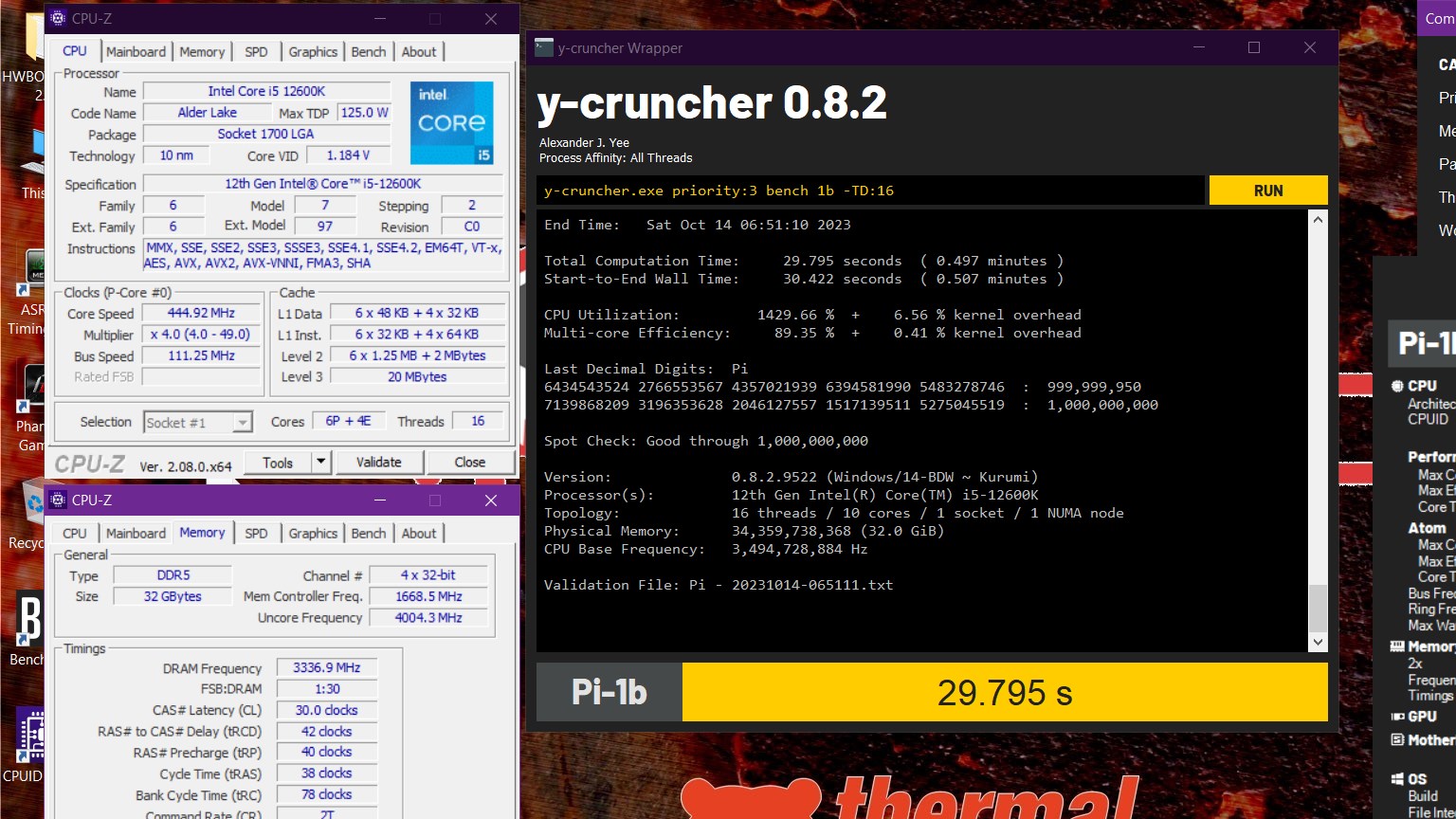Click the memory Size value 32 GBytes
Viewport: 1456px width, 819px height.
click(x=173, y=596)
